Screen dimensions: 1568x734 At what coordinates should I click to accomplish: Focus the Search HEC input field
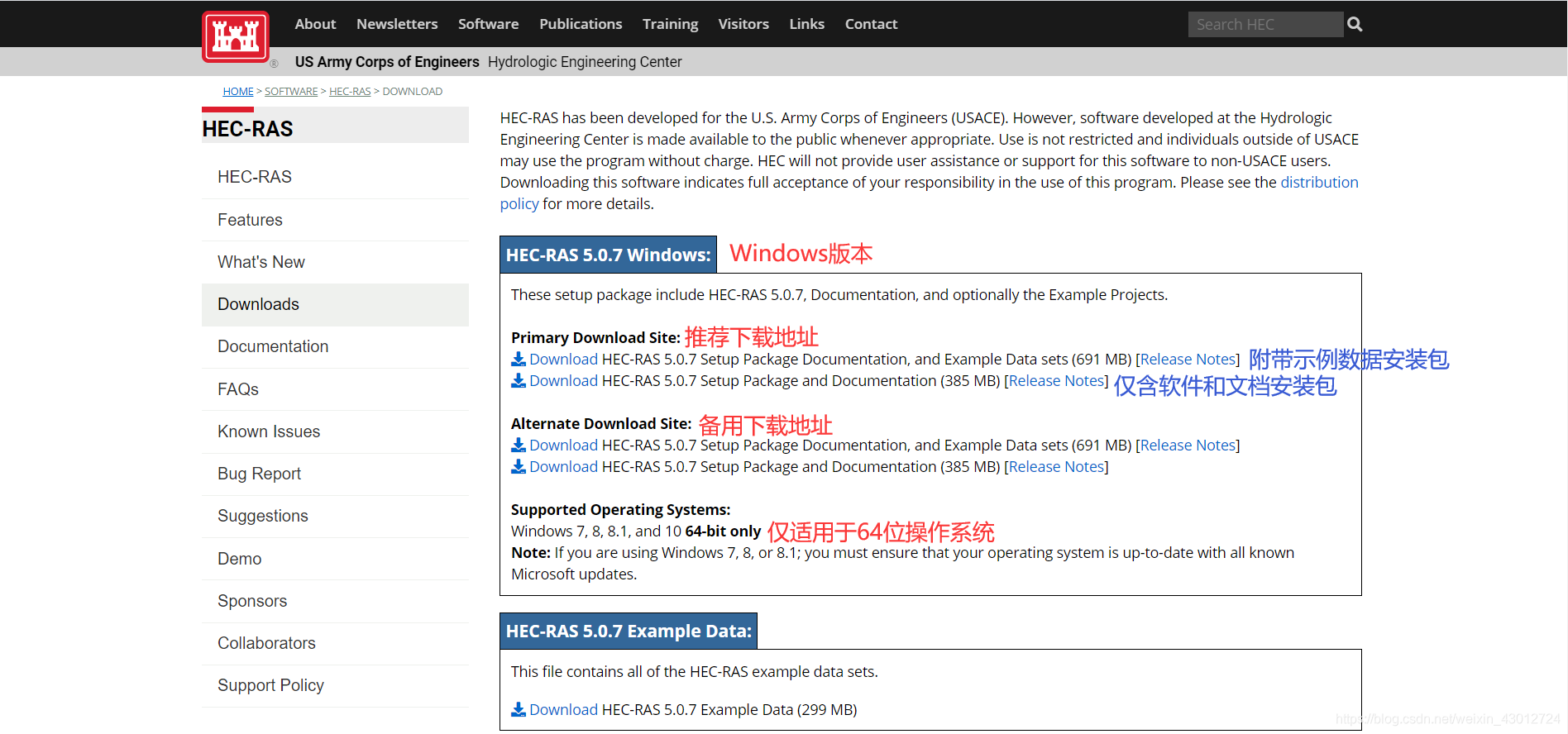click(x=1265, y=25)
